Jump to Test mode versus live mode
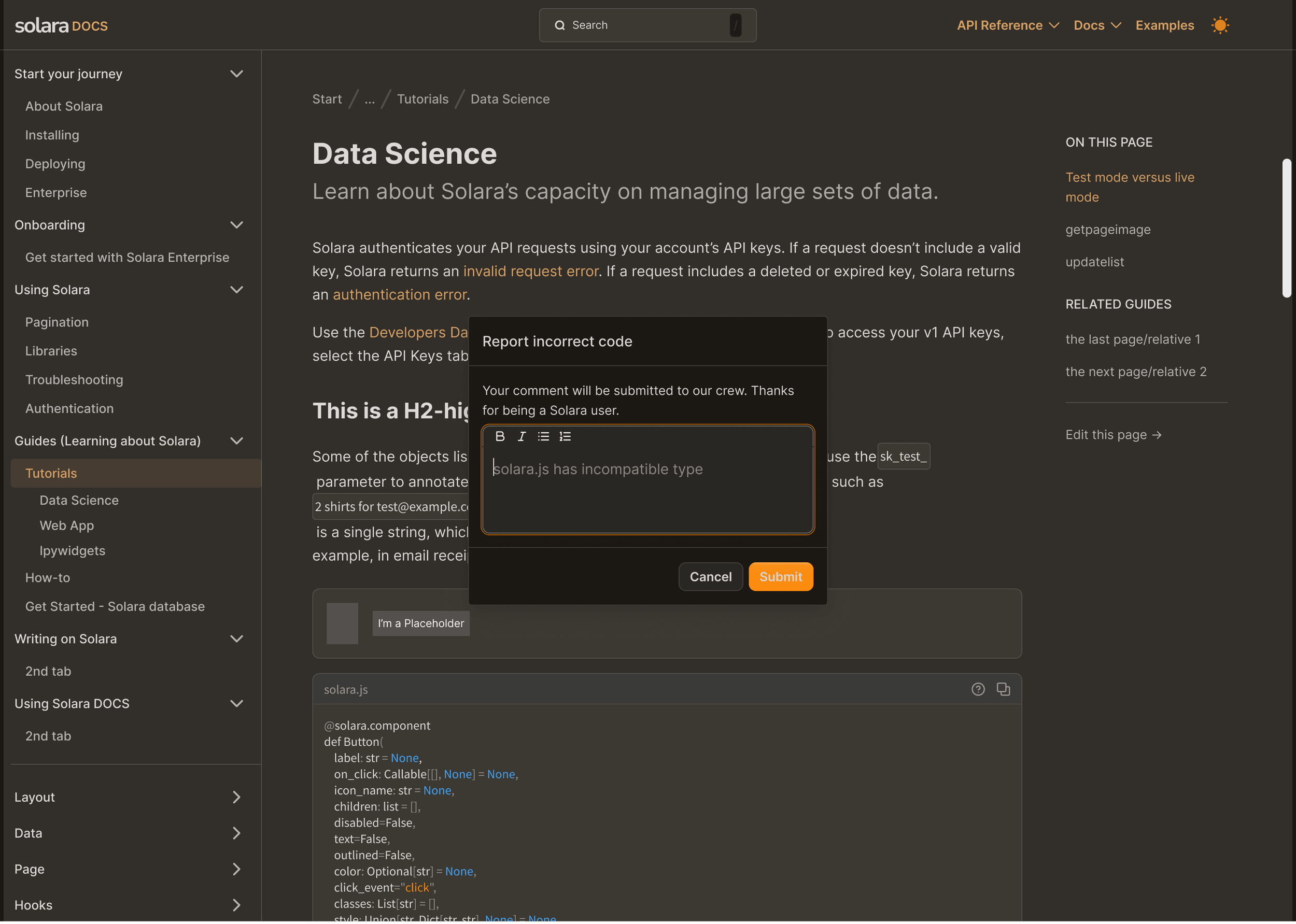Image resolution: width=1296 pixels, height=924 pixels. (x=1130, y=187)
